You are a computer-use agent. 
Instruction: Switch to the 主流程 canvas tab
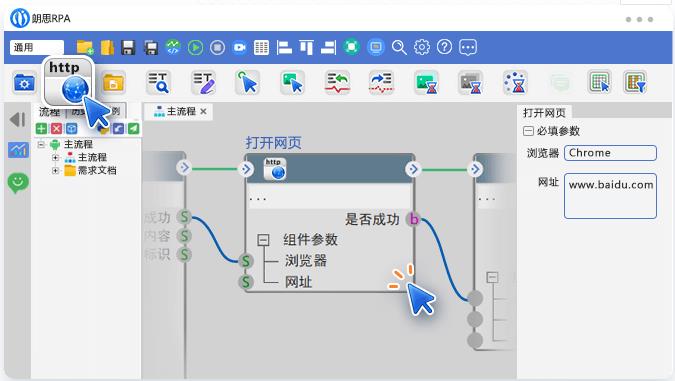175,112
